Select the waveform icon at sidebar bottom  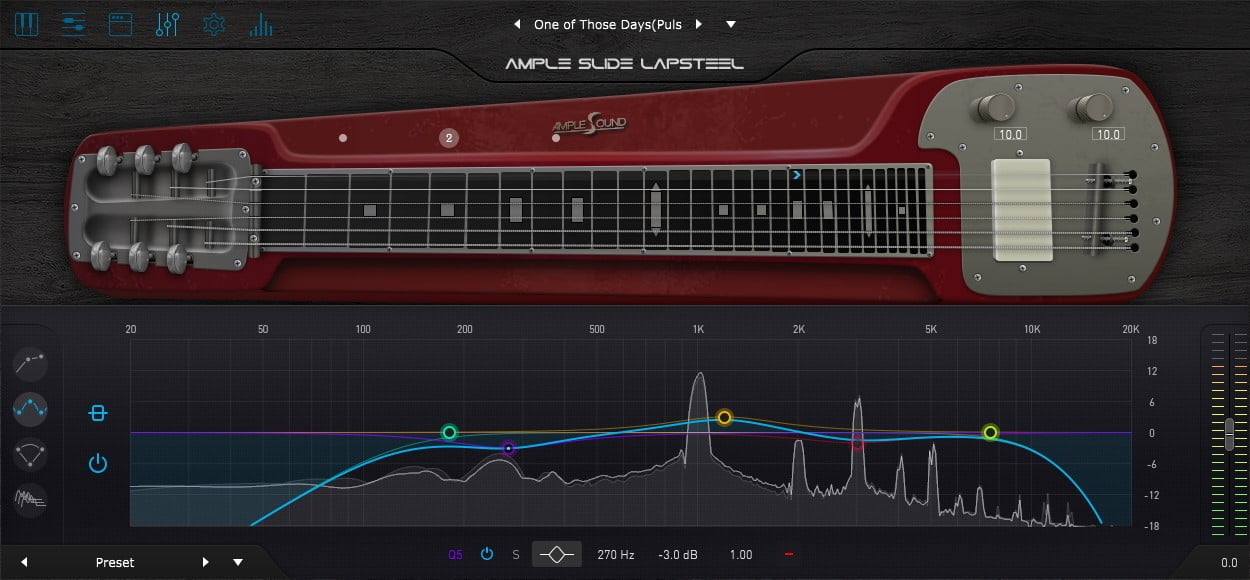point(31,497)
